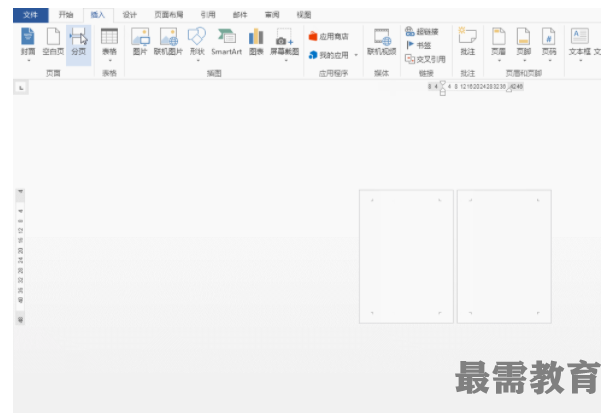The width and height of the screenshot is (607, 417).
Task: Open My Apps (我的应用)
Action: [329, 55]
